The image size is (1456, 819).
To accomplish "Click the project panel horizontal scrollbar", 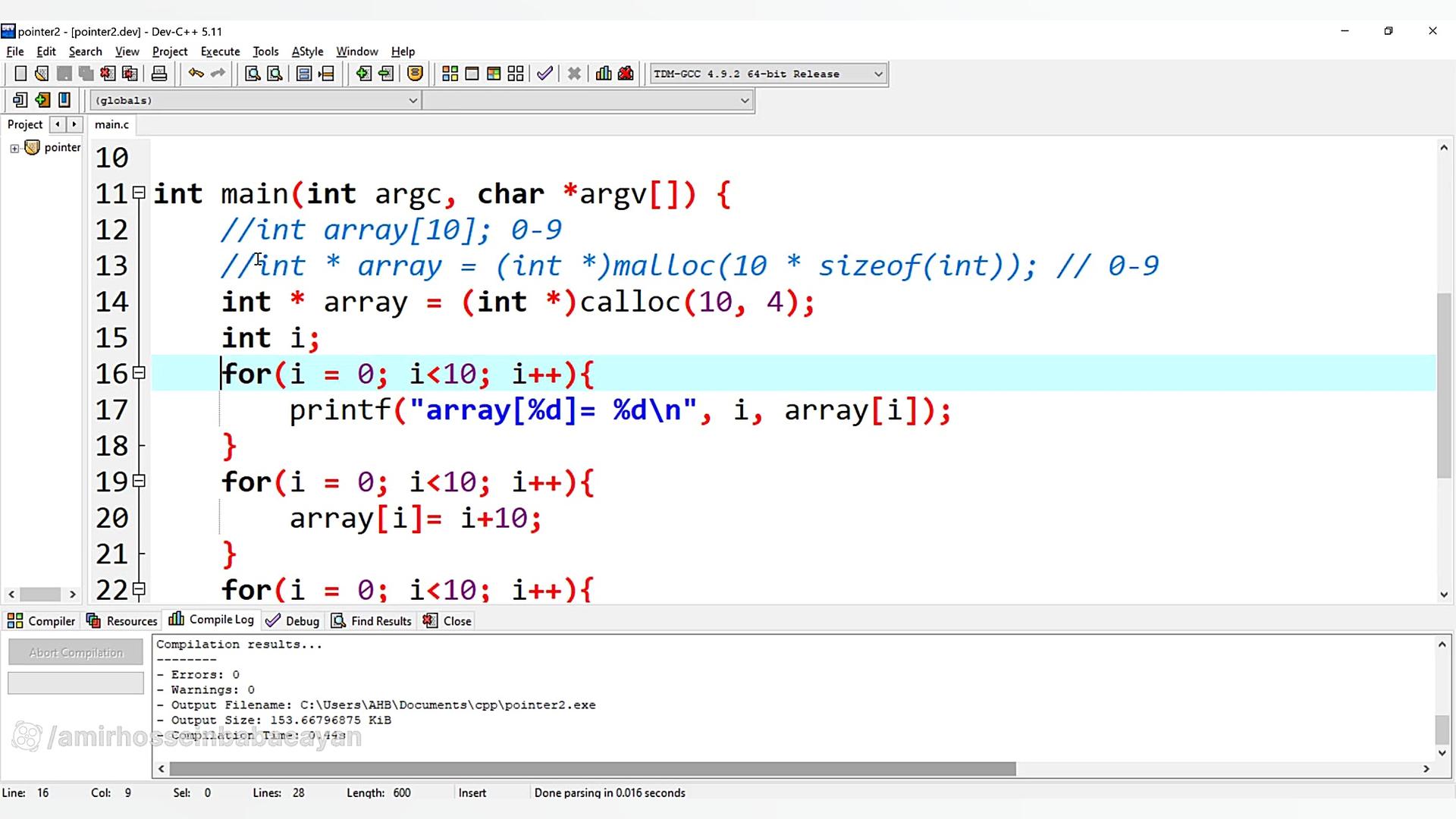I will tap(41, 594).
